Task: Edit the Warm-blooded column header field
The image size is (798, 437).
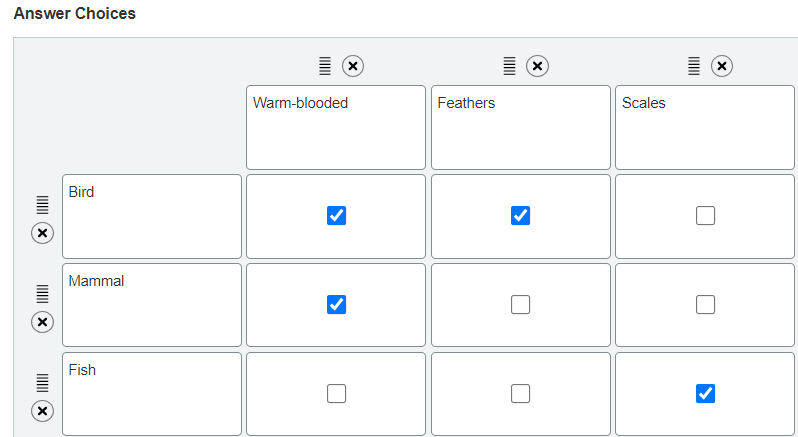Action: pyautogui.click(x=336, y=127)
